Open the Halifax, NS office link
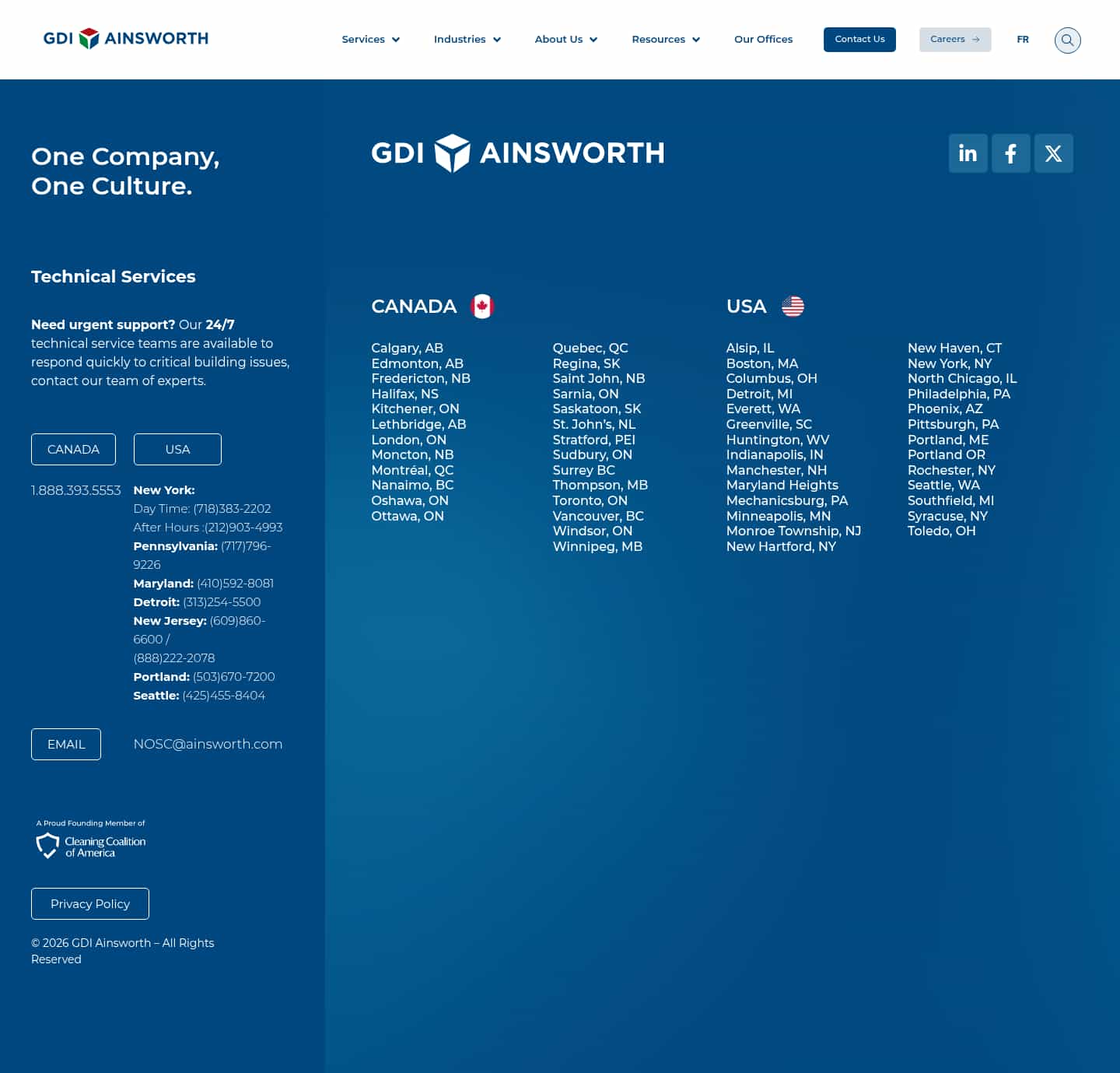This screenshot has width=1120, height=1073. 404,394
